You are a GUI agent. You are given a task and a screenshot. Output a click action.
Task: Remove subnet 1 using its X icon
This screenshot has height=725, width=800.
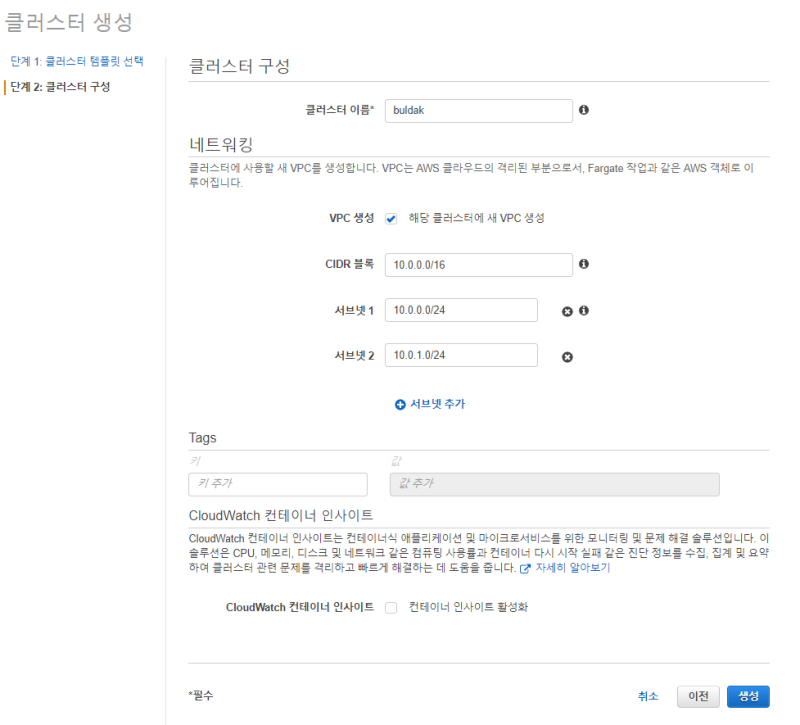click(x=567, y=311)
